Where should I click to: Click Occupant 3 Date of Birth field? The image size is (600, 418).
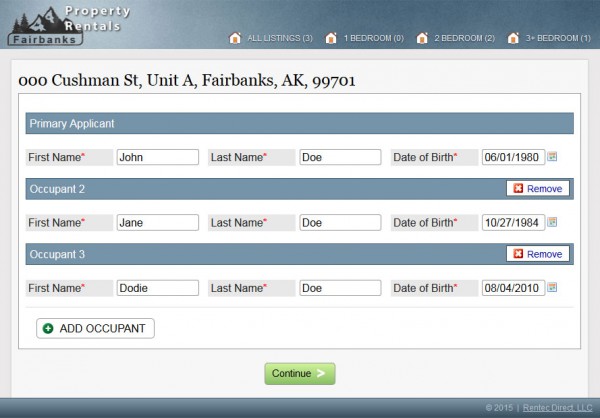(512, 288)
